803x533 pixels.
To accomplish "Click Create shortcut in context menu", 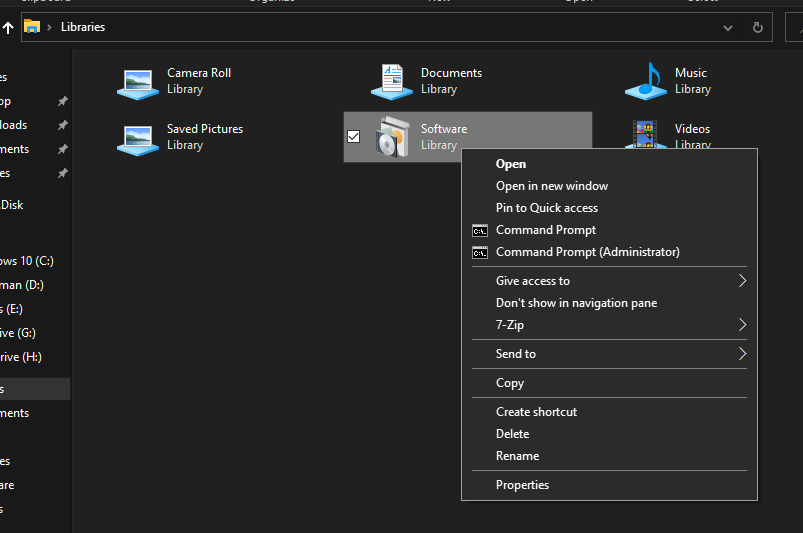I will point(536,412).
